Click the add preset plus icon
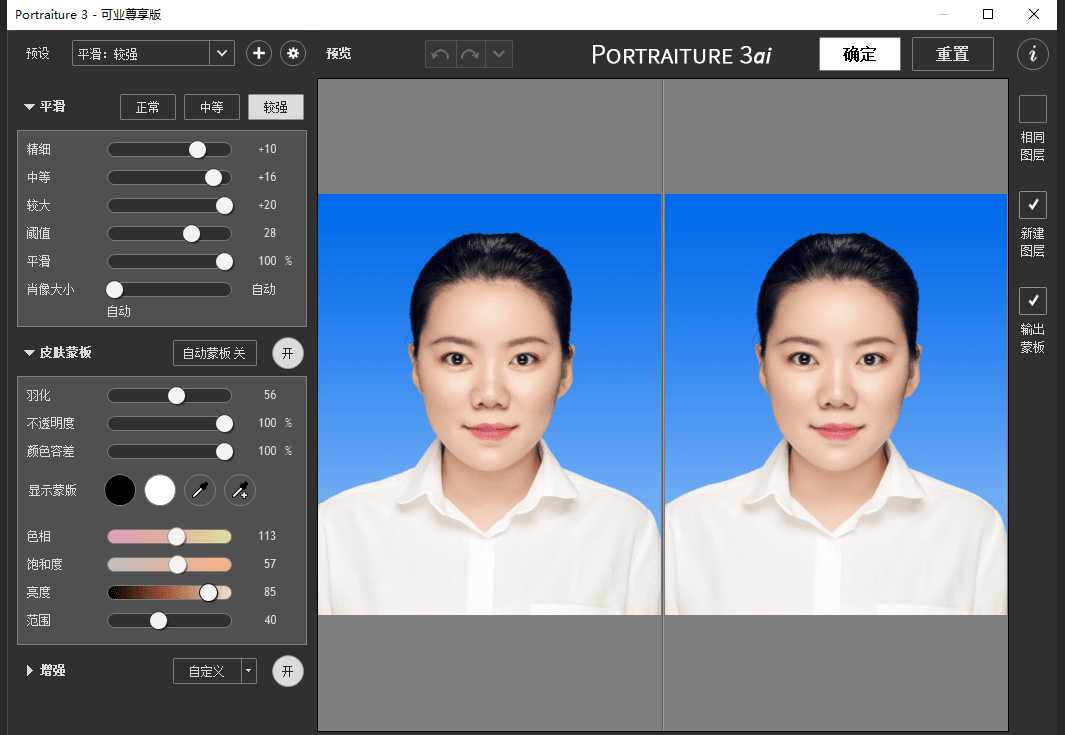The image size is (1065, 735). point(259,53)
